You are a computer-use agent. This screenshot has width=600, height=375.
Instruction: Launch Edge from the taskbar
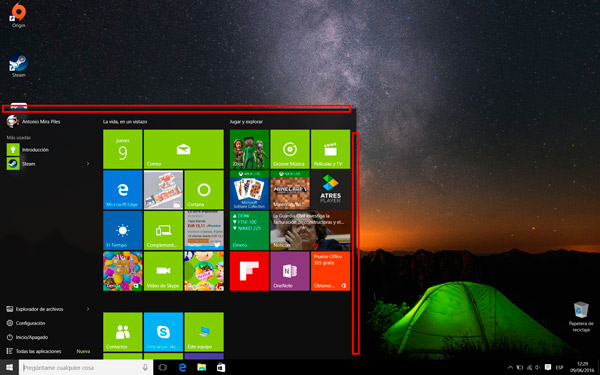click(183, 367)
